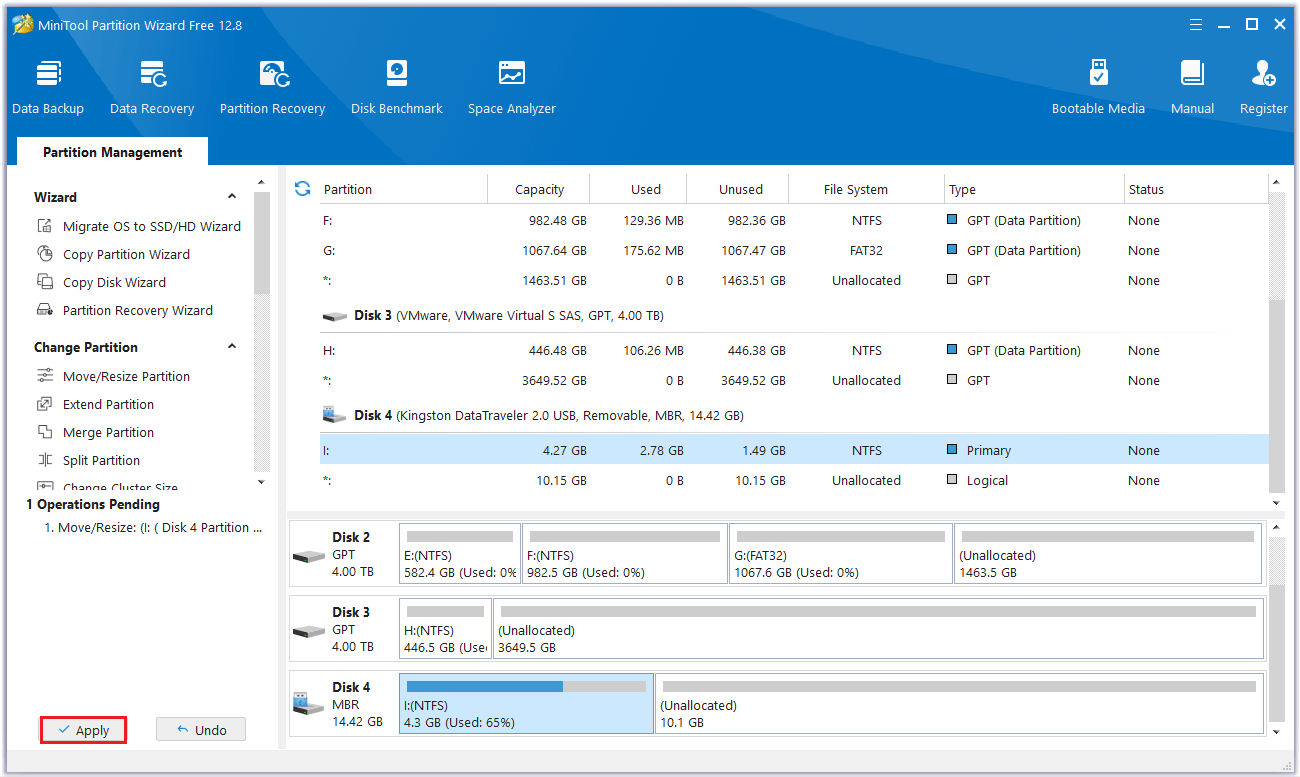
Task: Click the Move/Resize Partition icon
Action: (45, 376)
